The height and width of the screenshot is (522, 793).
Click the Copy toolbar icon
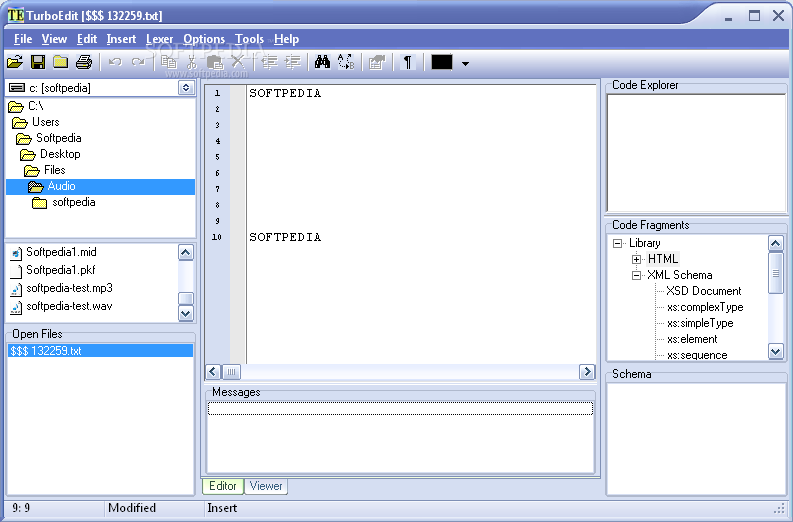point(168,62)
